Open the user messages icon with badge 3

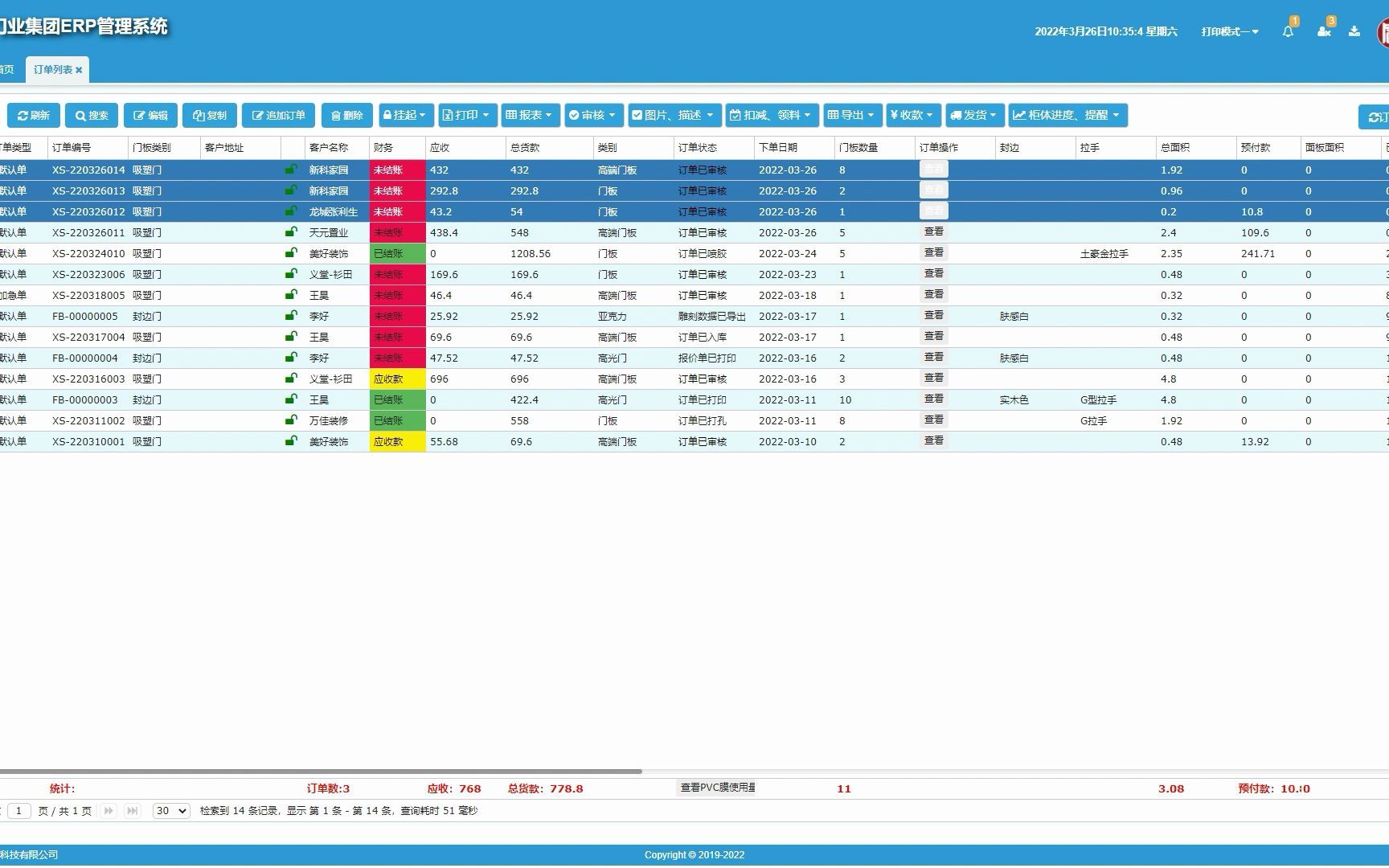1323,31
